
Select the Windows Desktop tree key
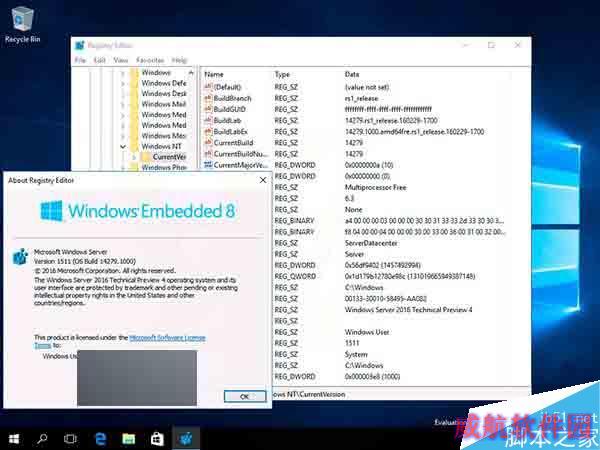point(164,93)
